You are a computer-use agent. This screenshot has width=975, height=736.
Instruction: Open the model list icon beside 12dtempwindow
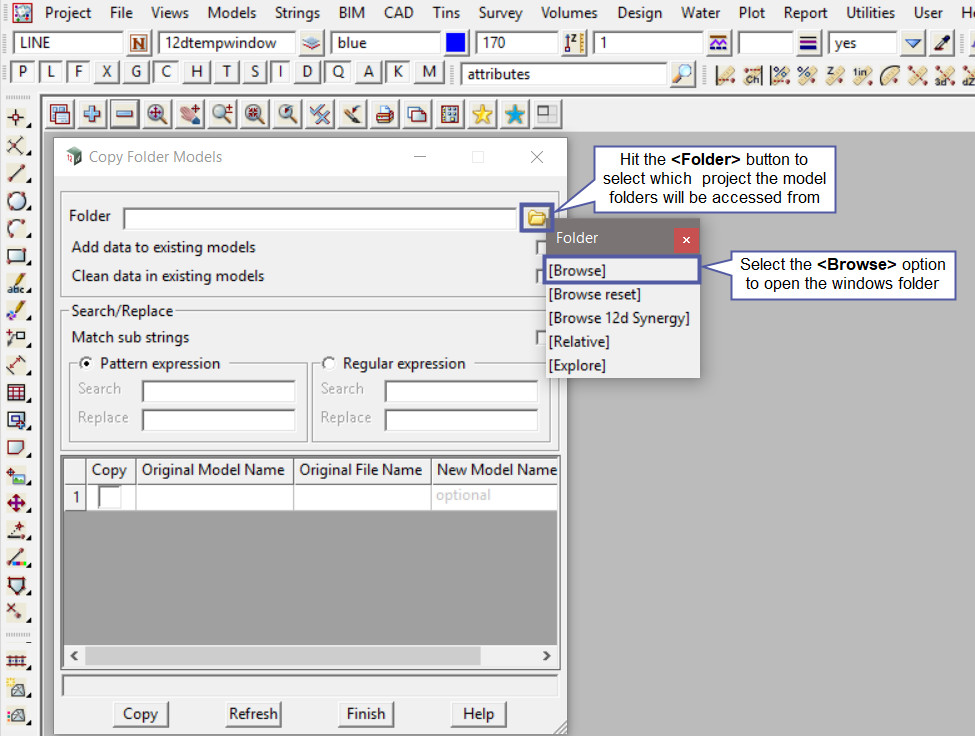point(312,44)
